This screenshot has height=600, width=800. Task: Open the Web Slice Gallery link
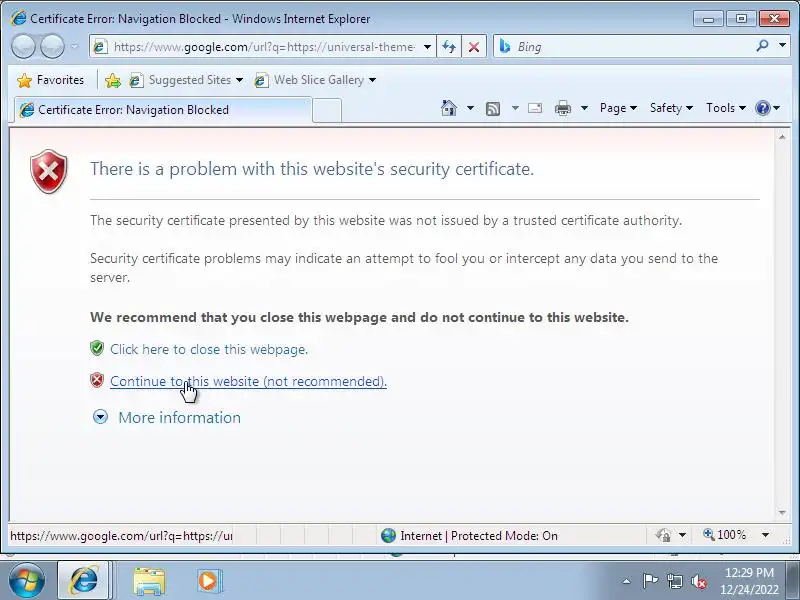tap(315, 80)
